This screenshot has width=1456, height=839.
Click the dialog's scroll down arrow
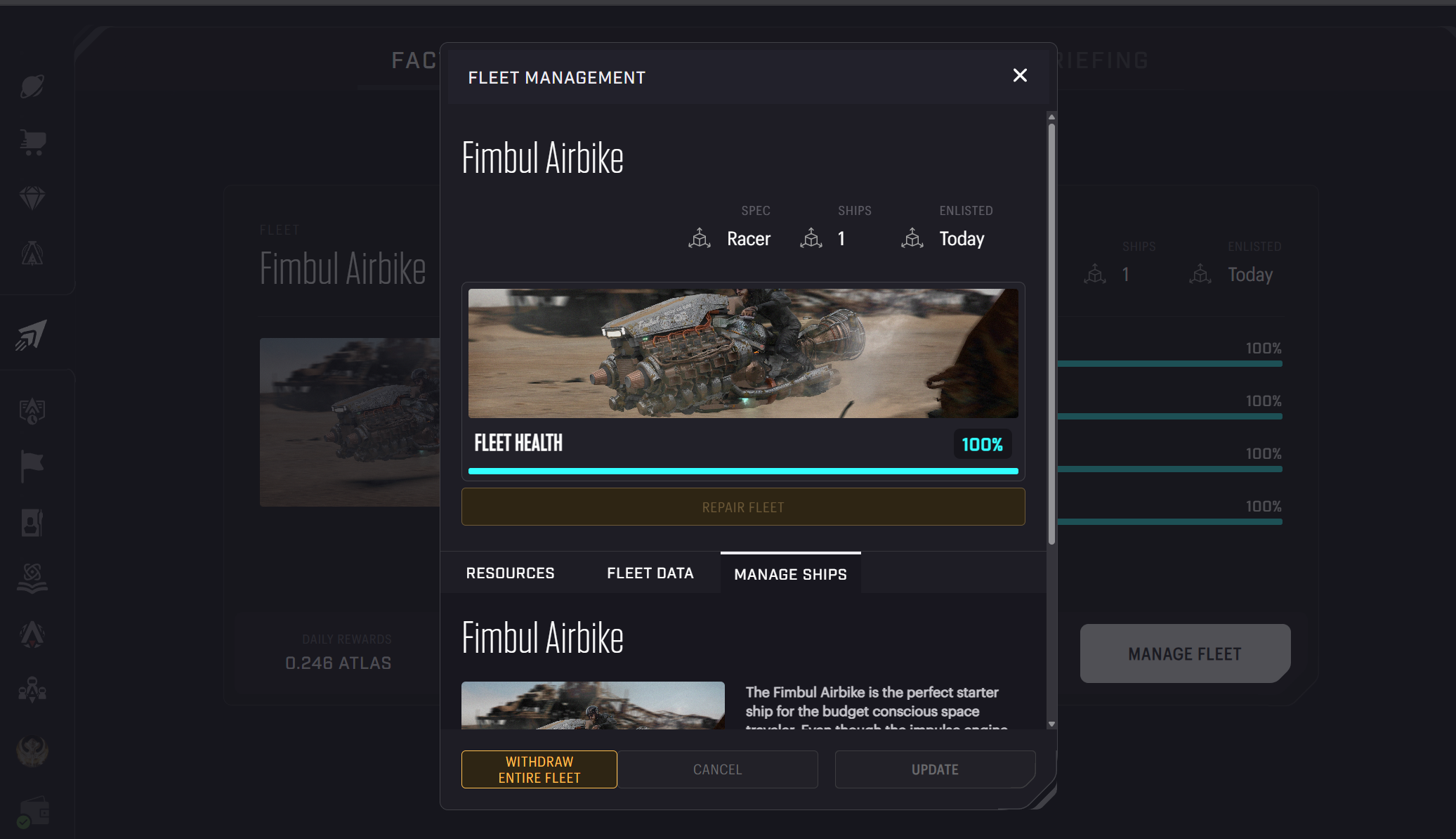[x=1051, y=724]
